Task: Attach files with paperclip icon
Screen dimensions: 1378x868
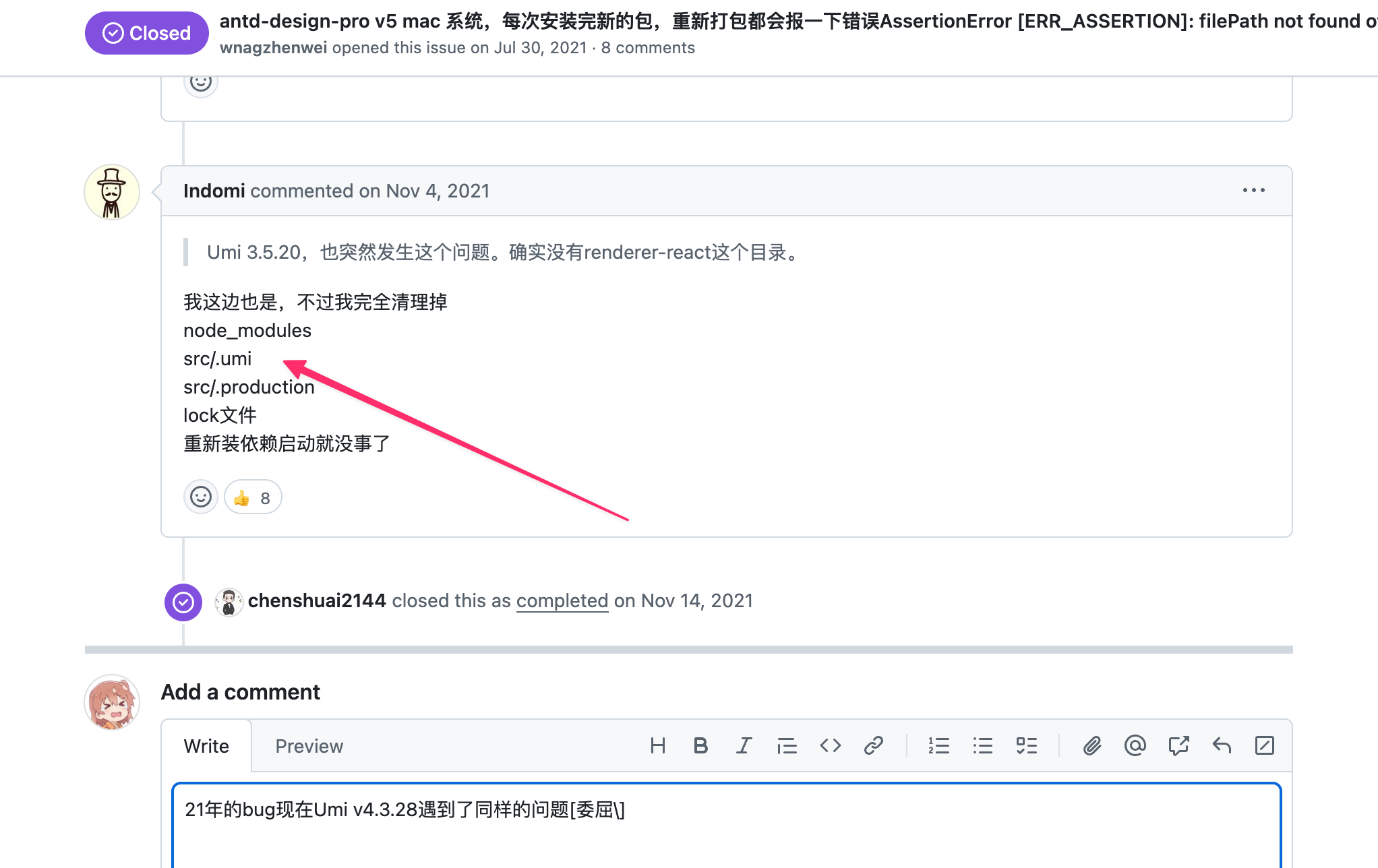Action: click(x=1092, y=745)
